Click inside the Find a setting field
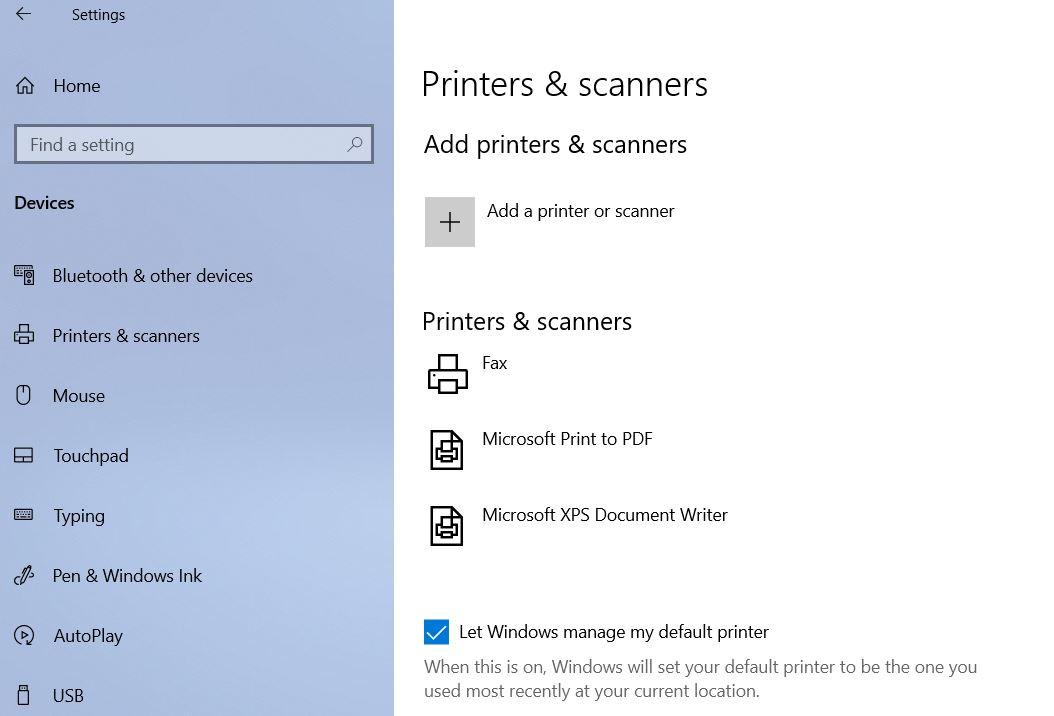Viewport: 1054px width, 716px height. click(x=180, y=144)
